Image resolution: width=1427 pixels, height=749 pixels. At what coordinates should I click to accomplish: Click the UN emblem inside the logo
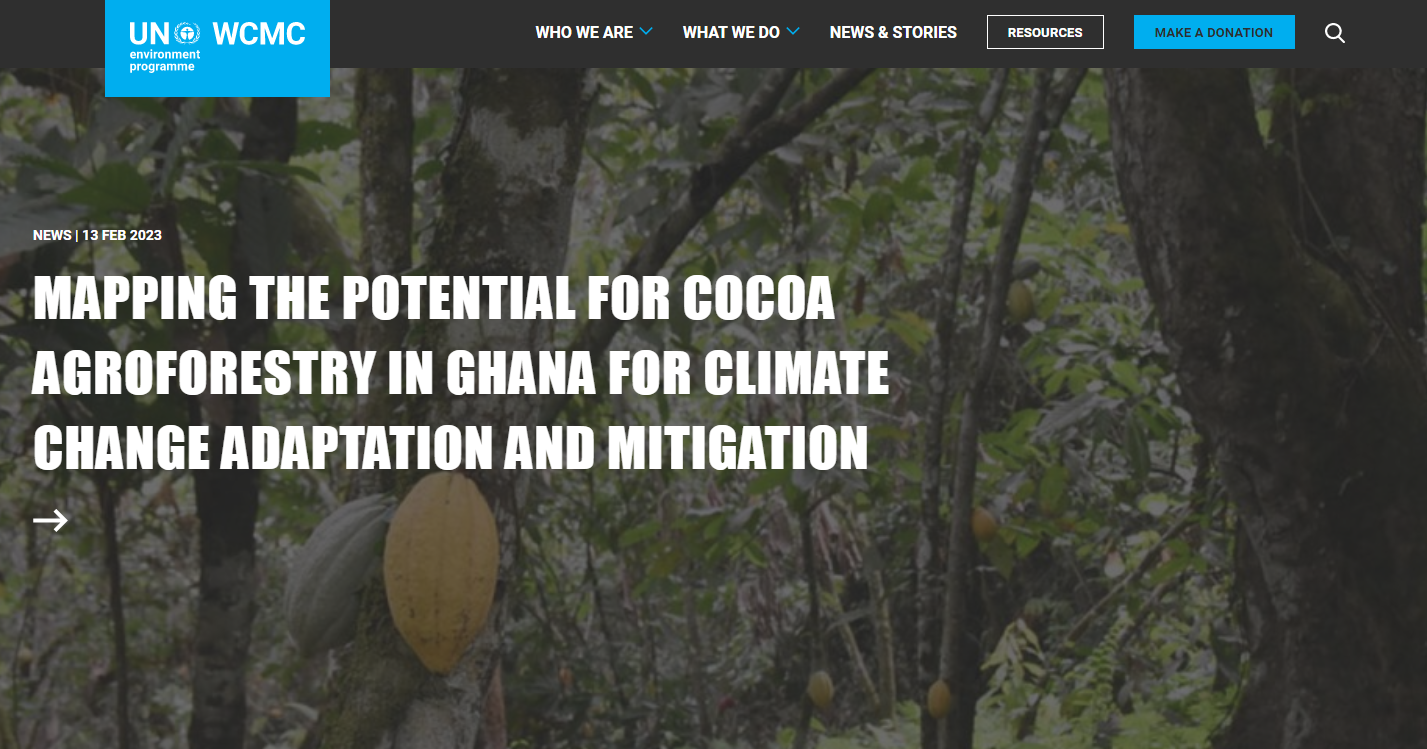pos(189,31)
